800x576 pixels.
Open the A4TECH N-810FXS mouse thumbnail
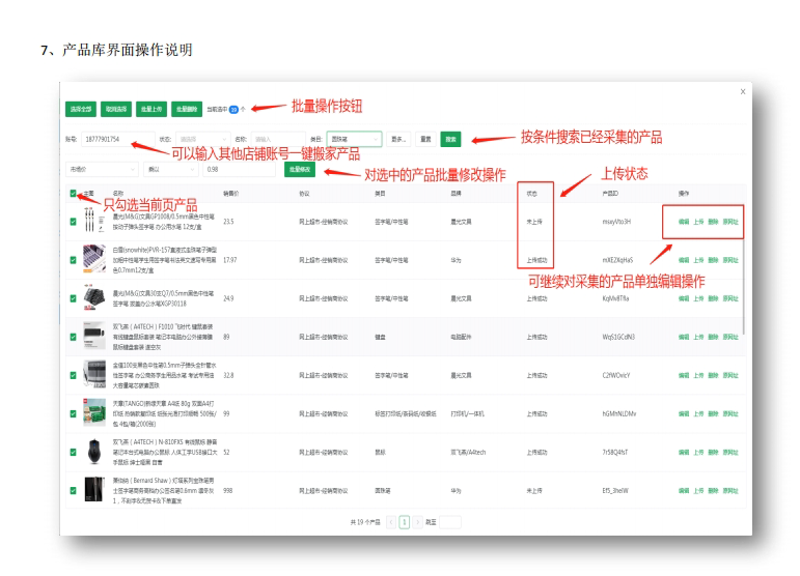tap(94, 452)
